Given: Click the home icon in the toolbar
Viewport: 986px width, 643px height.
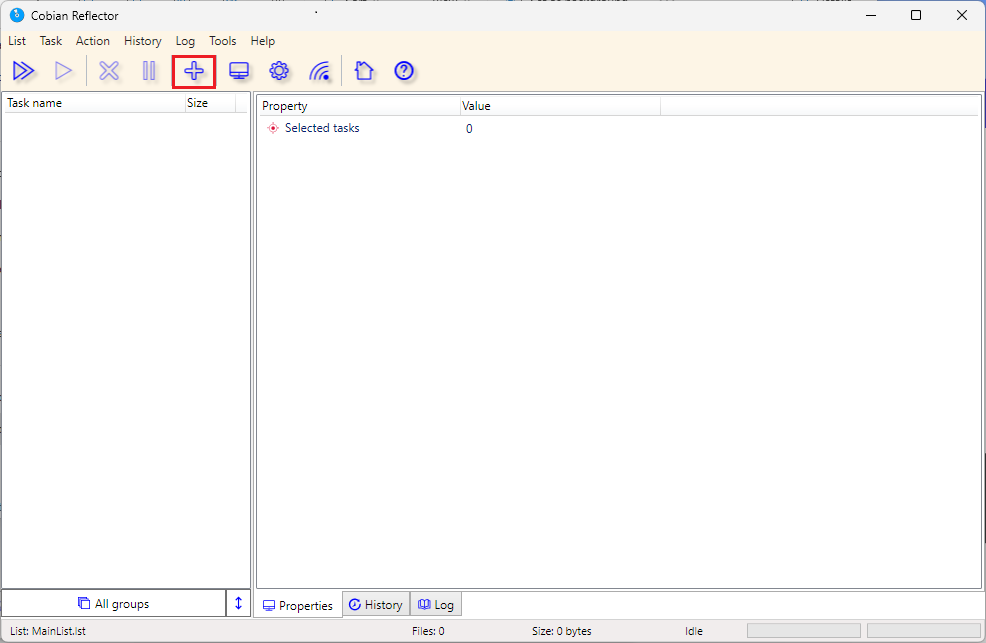Looking at the screenshot, I should point(364,71).
